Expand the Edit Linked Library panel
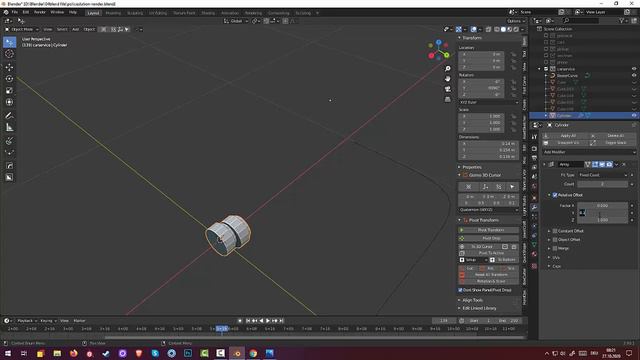 click(460, 308)
